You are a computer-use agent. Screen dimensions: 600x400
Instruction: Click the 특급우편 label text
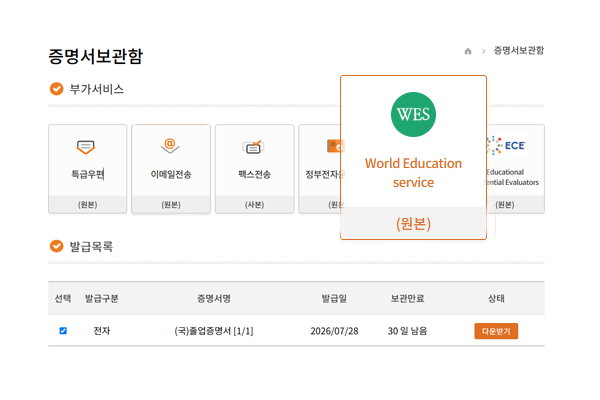click(88, 175)
